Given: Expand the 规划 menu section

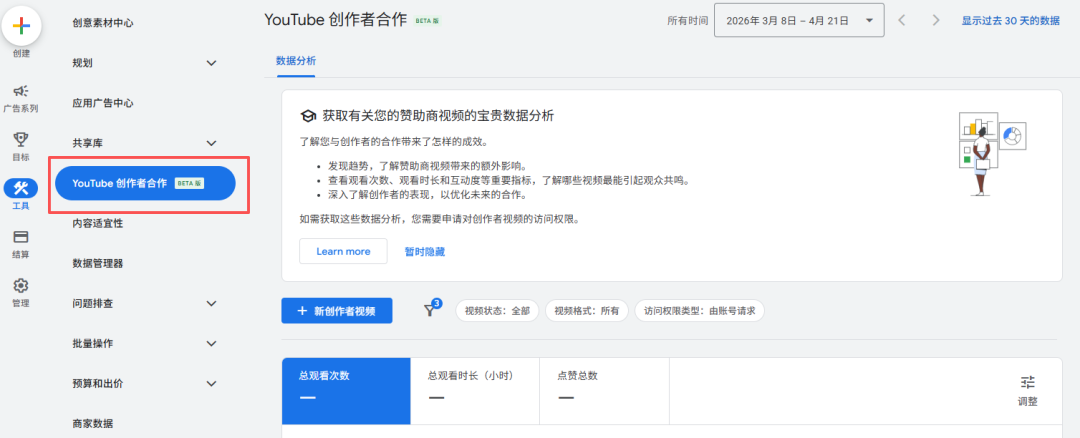Looking at the screenshot, I should [x=211, y=63].
